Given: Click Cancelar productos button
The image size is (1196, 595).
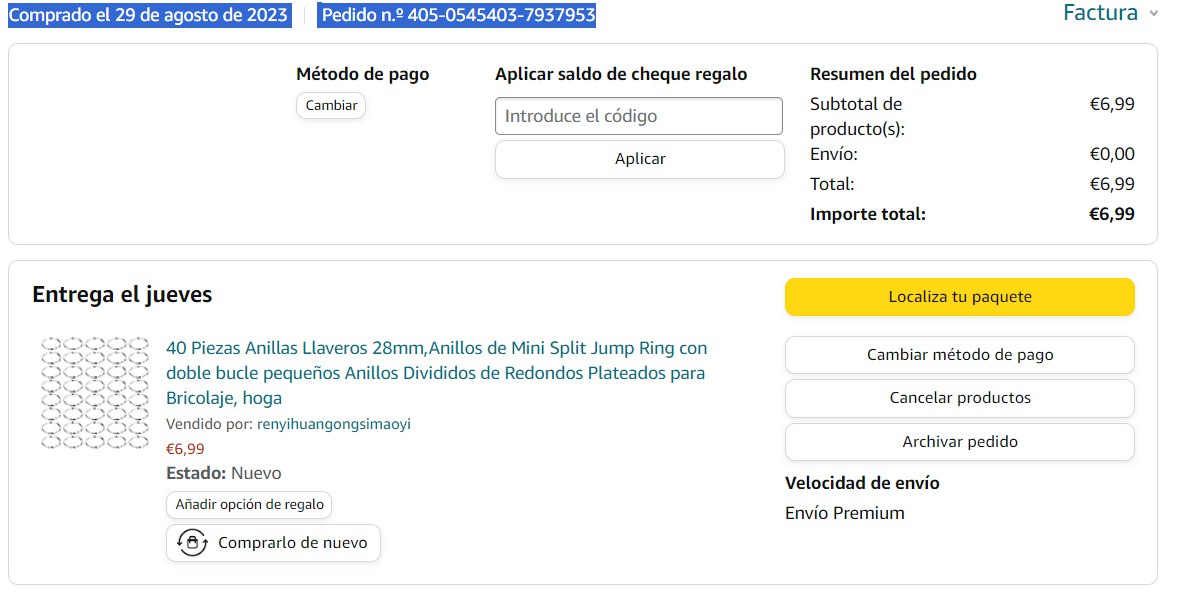Looking at the screenshot, I should (x=959, y=398).
